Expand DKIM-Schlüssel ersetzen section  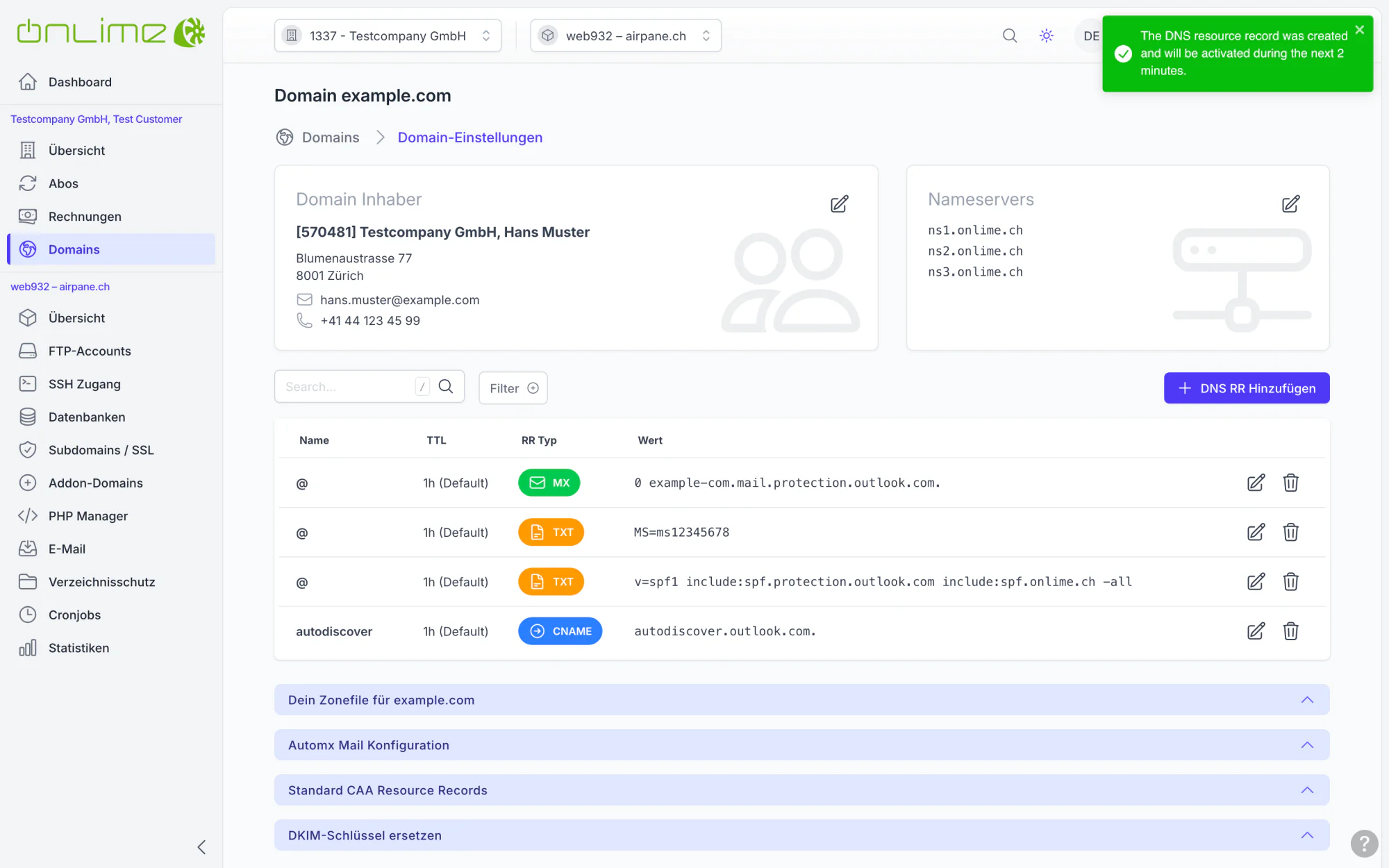[801, 835]
